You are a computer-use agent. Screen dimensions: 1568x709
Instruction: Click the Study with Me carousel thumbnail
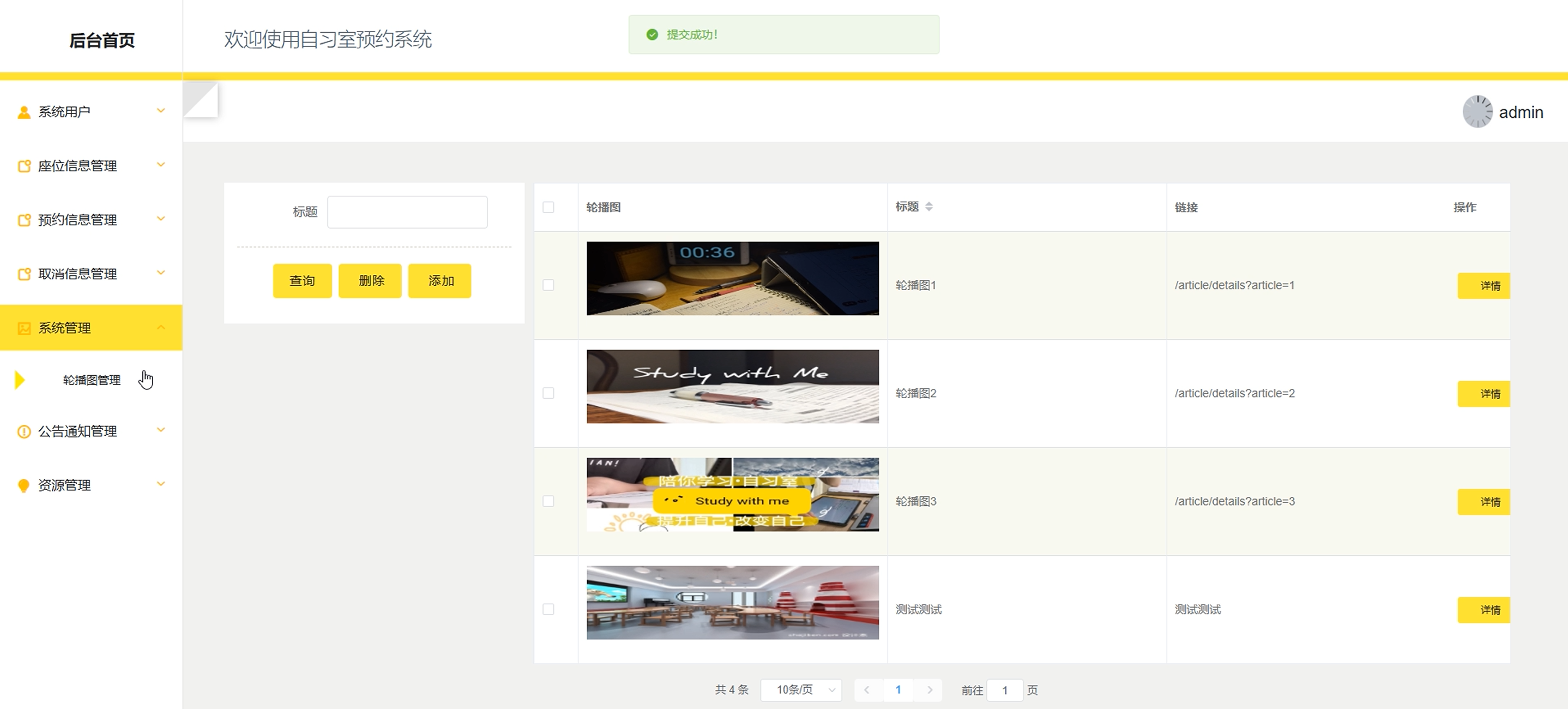pyautogui.click(x=732, y=386)
